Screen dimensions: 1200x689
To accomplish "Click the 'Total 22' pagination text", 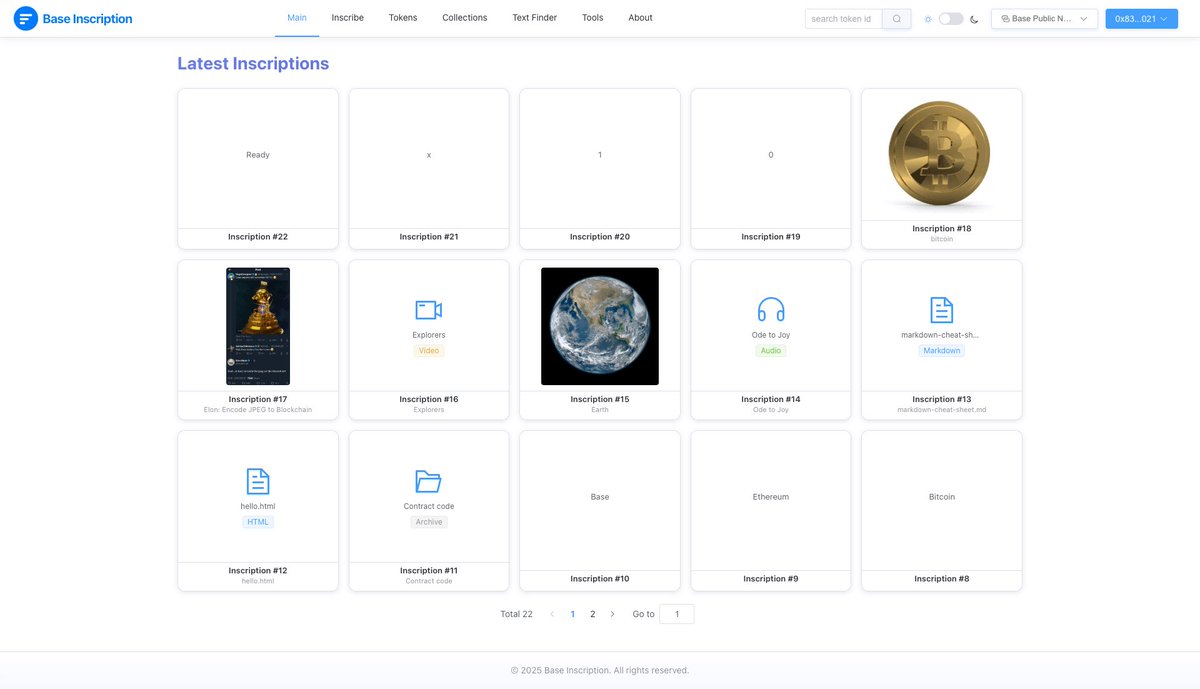I will (x=516, y=614).
